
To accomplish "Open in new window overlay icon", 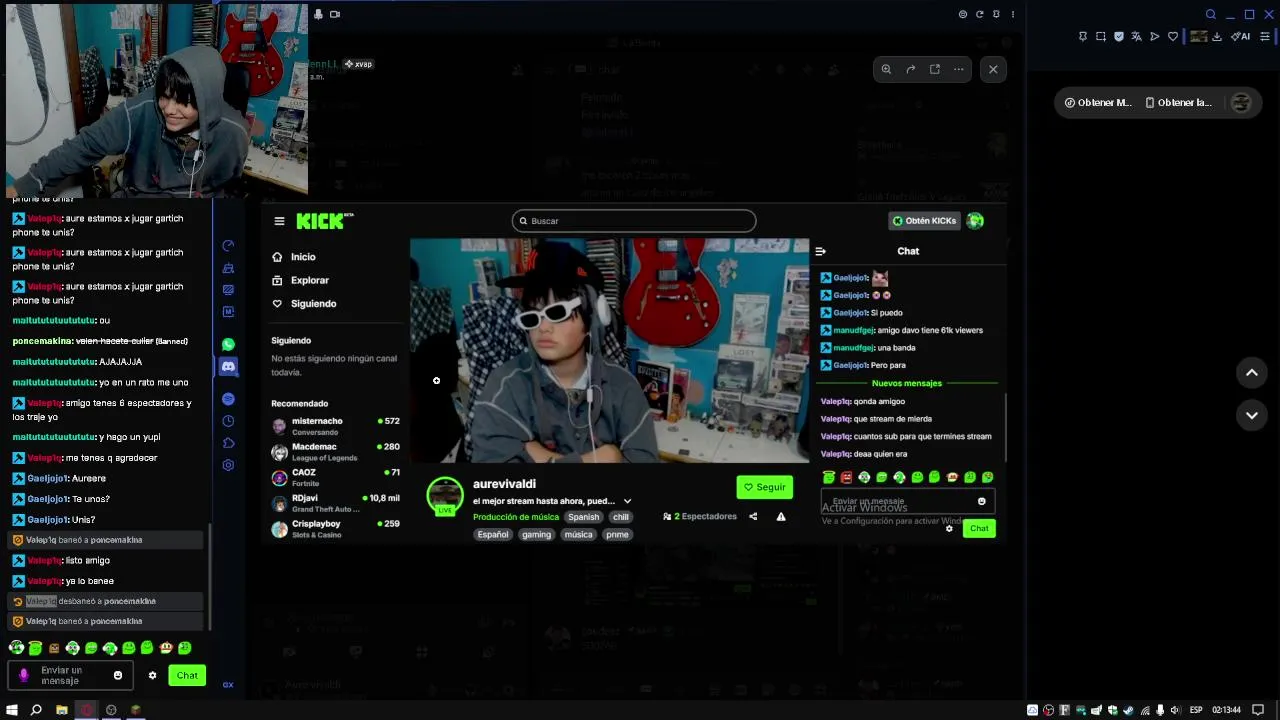I will click(935, 69).
